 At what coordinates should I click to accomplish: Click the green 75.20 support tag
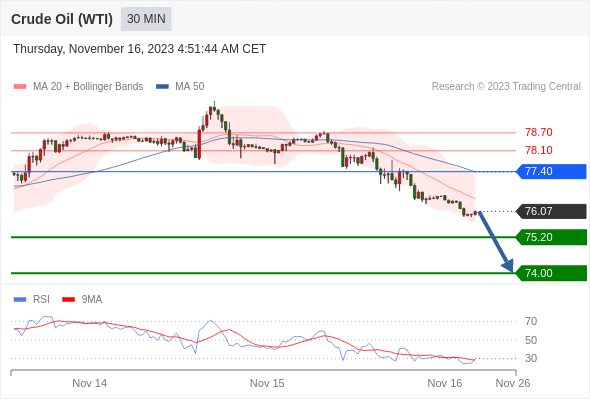pos(551,237)
